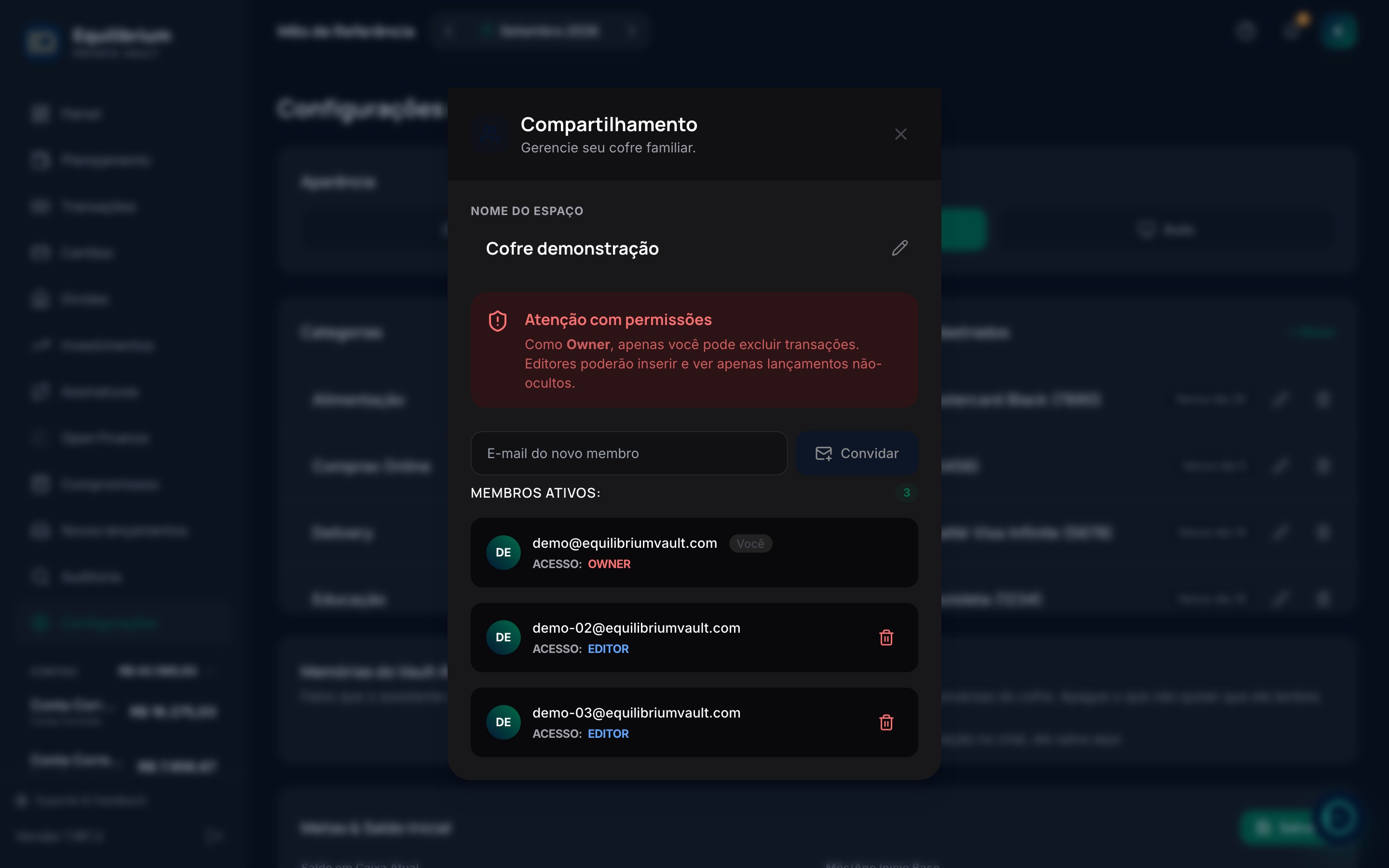This screenshot has height=868, width=1389.
Task: Click the "Você" badge
Action: click(750, 543)
